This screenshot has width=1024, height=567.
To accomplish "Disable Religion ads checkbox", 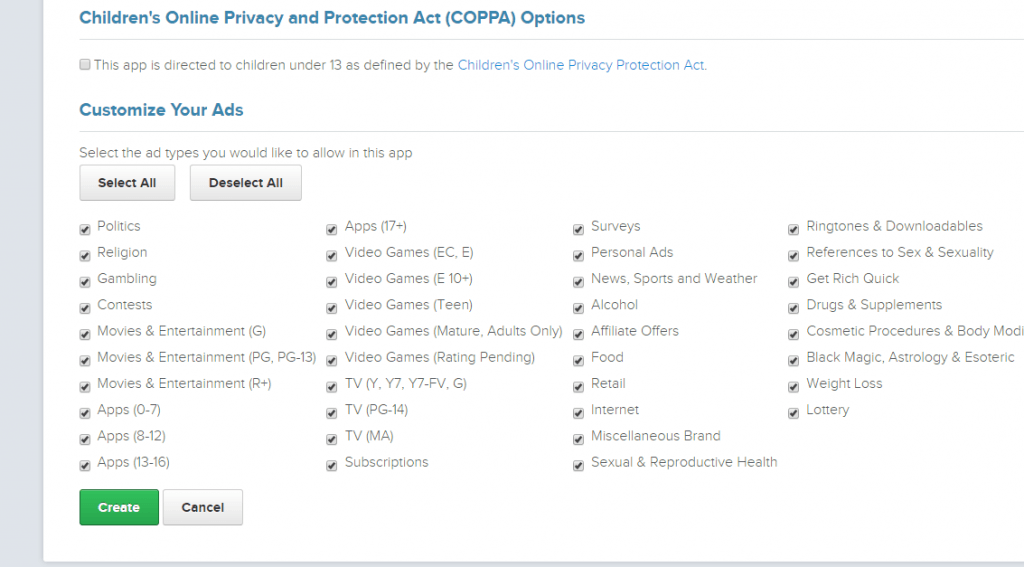I will (85, 254).
